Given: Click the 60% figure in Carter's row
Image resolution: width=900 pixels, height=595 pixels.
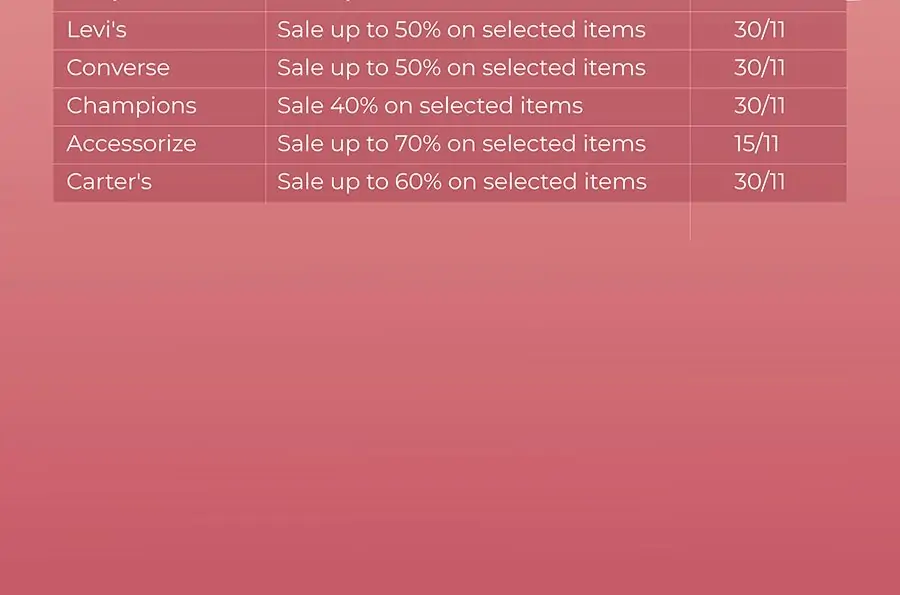Looking at the screenshot, I should [x=418, y=182].
